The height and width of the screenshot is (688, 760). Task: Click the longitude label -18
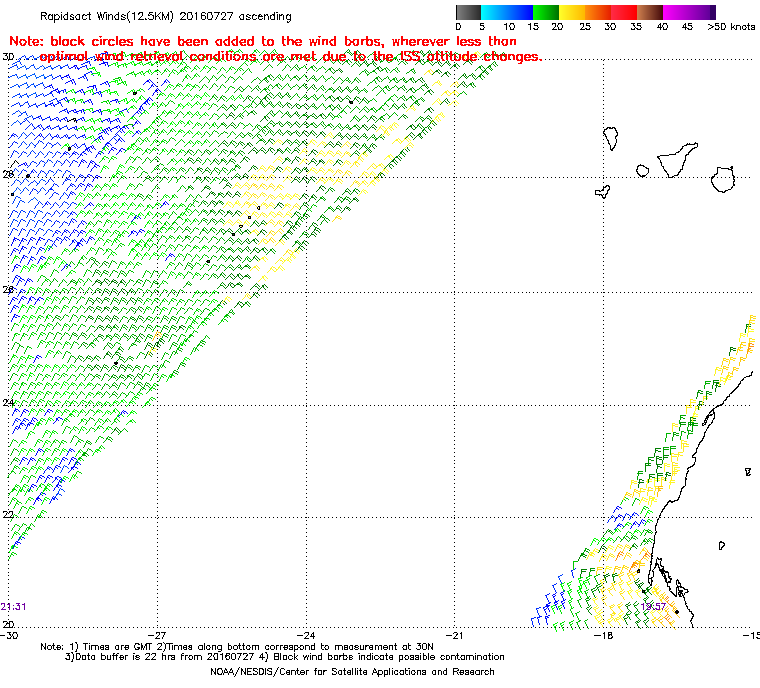603,635
